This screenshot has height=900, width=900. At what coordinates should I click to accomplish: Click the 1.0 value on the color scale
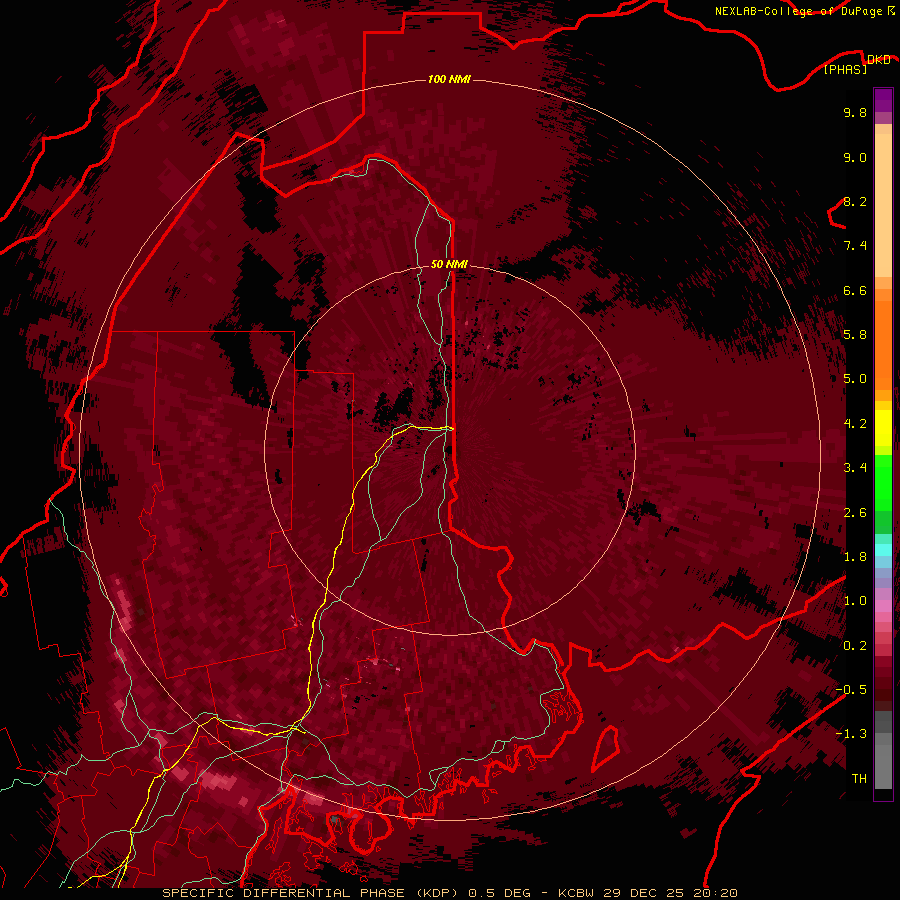(855, 601)
